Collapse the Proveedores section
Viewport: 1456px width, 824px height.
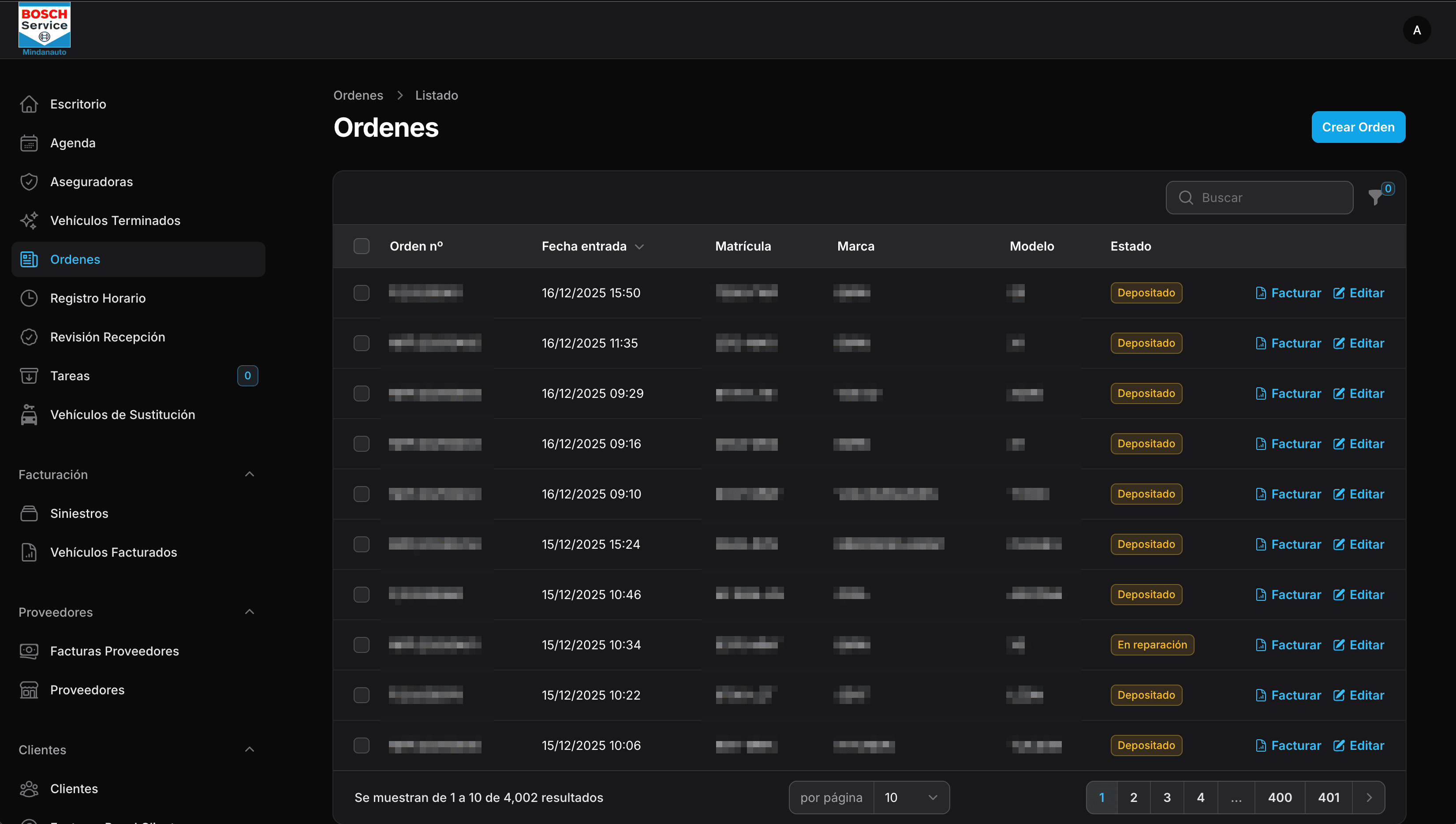click(250, 612)
